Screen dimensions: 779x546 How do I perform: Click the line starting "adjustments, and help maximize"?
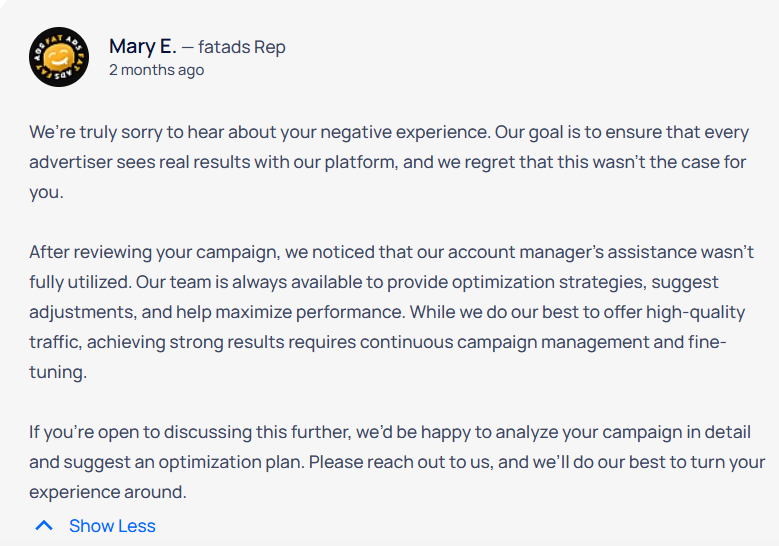[387, 312]
